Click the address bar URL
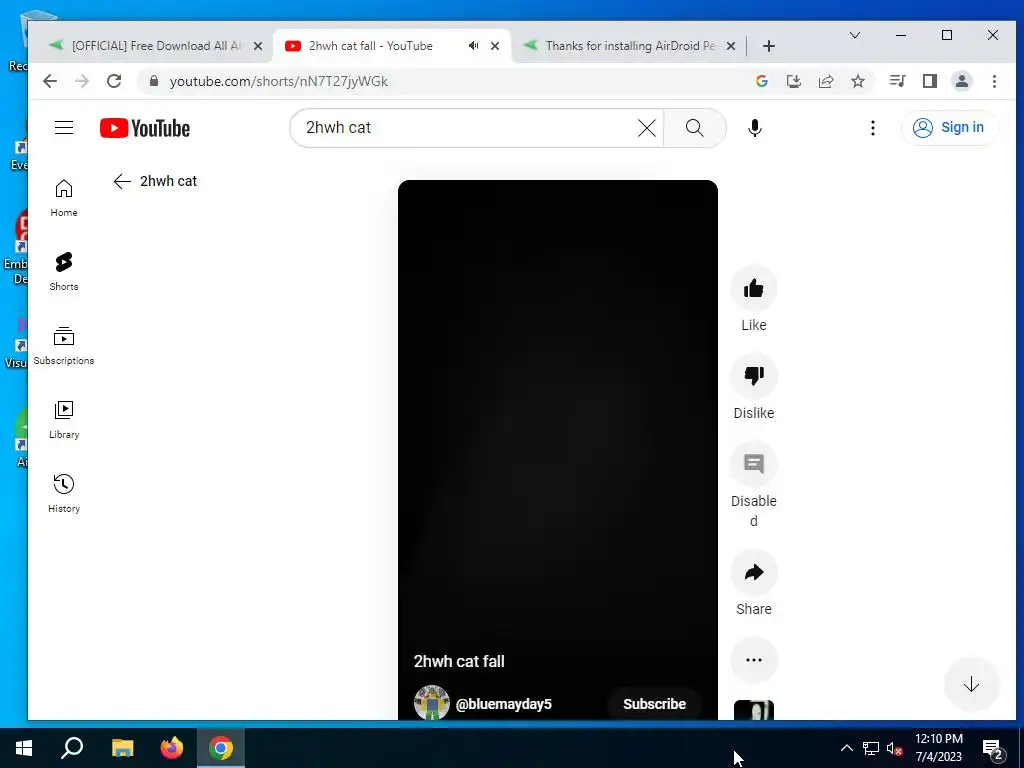The image size is (1024, 768). click(279, 82)
